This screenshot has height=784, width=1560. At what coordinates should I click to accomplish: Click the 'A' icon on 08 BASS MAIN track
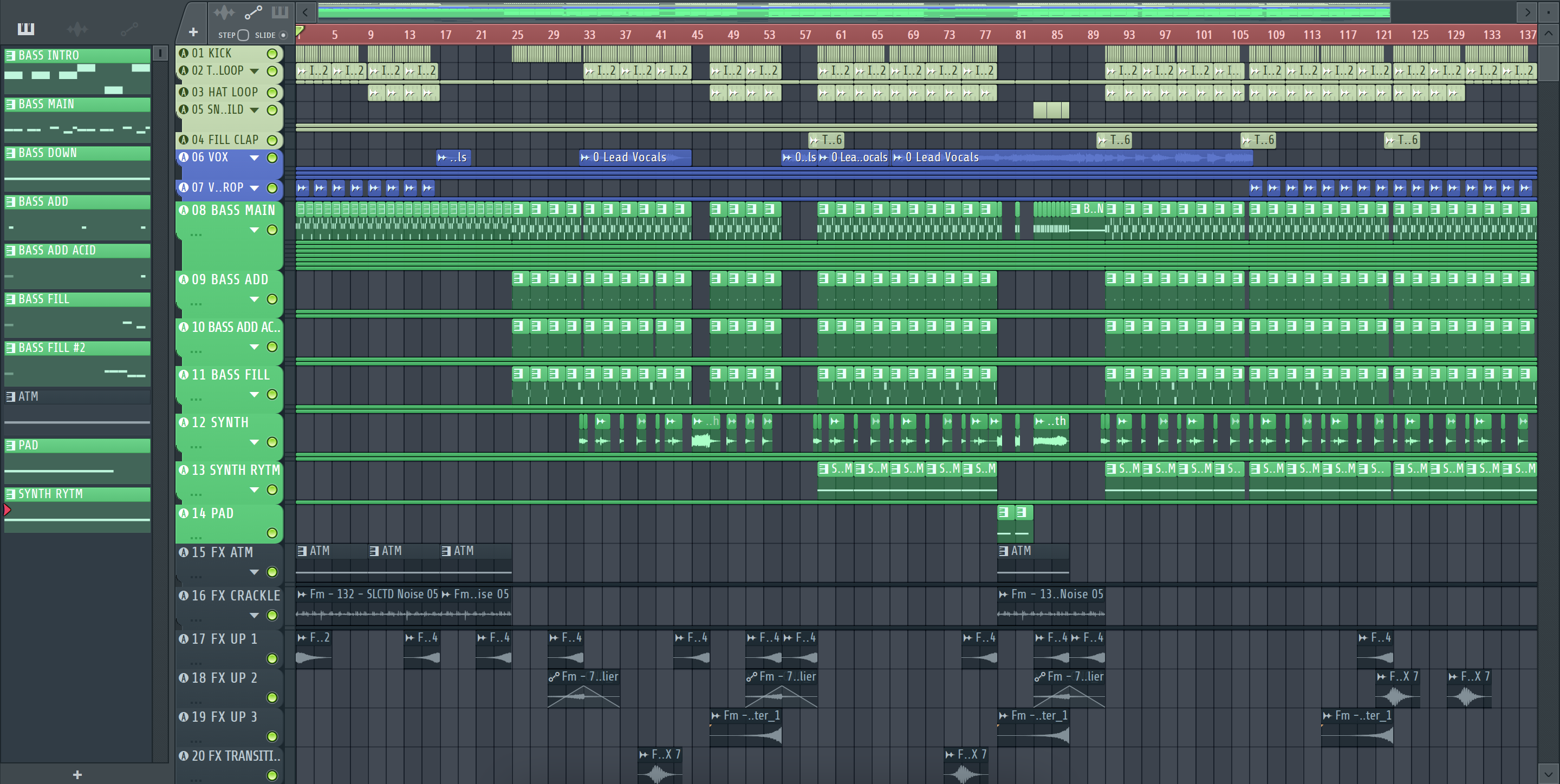184,210
